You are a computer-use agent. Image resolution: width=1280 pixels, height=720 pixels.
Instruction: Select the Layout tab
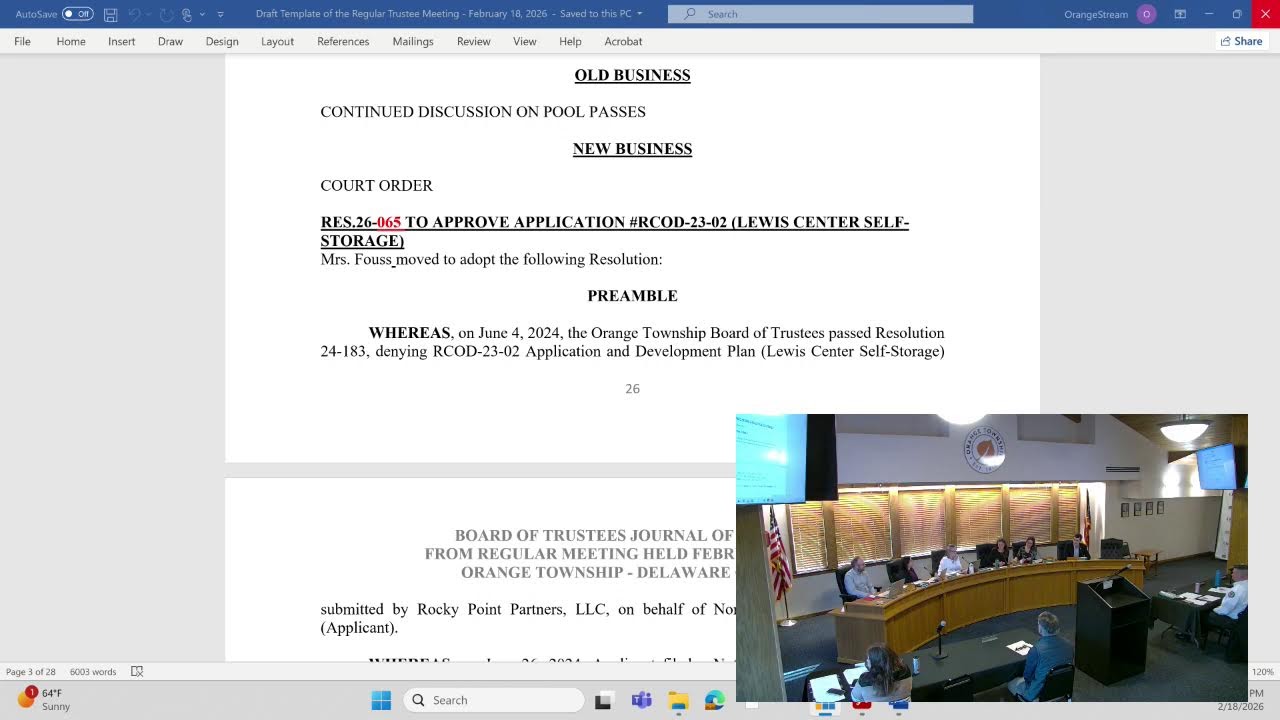coord(277,41)
